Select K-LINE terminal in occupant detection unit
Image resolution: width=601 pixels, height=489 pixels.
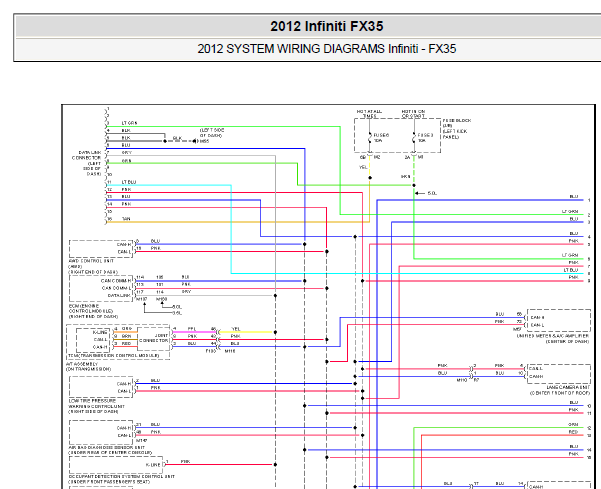point(153,464)
